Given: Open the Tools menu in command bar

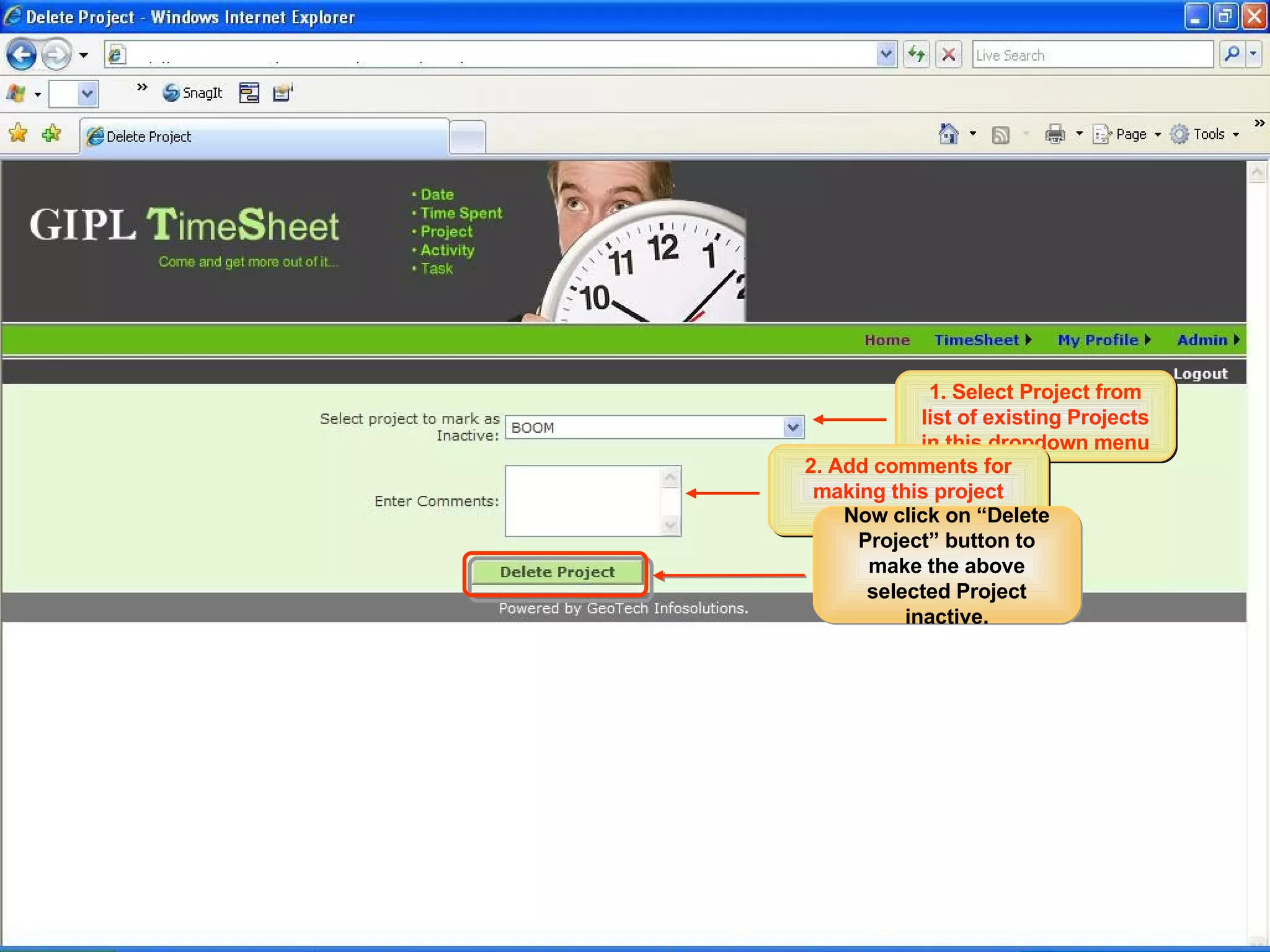Looking at the screenshot, I should coord(1205,134).
